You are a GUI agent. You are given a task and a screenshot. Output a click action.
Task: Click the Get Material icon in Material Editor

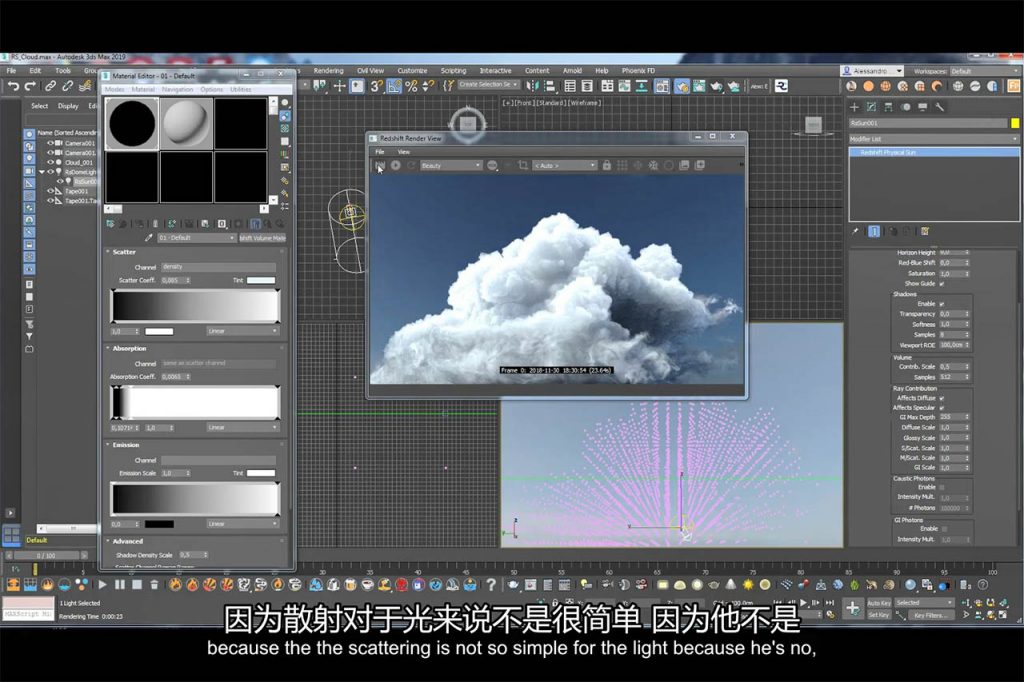(x=110, y=224)
